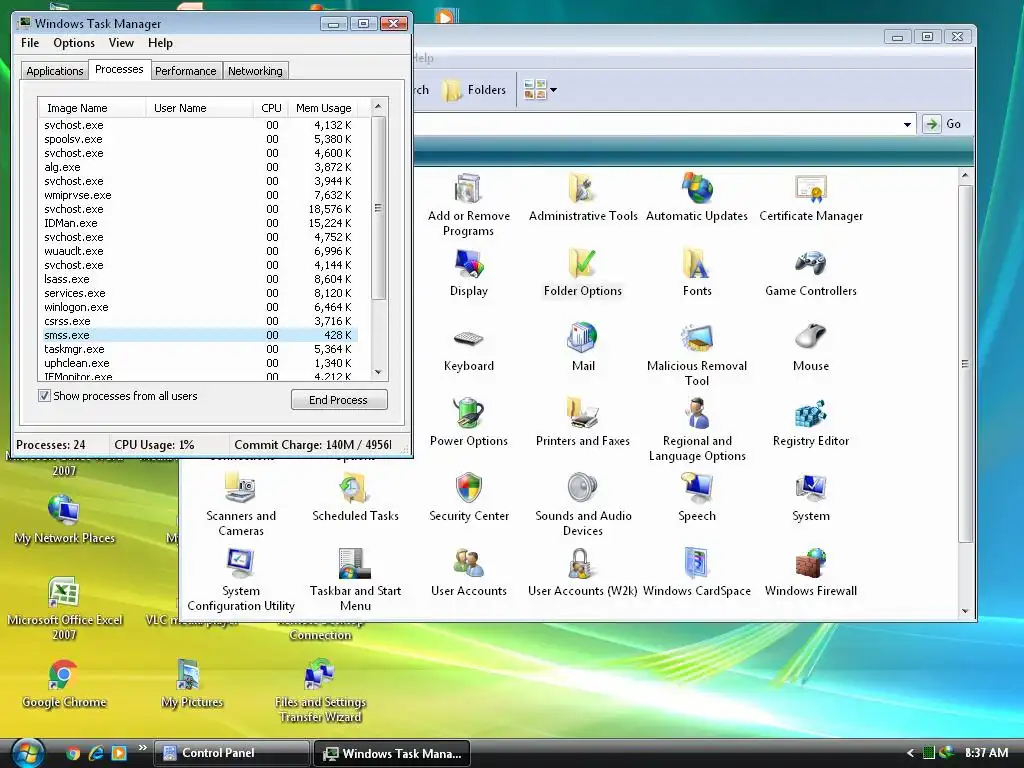Image resolution: width=1024 pixels, height=768 pixels.
Task: Sort processes by Image Name column
Action: pyautogui.click(x=92, y=108)
